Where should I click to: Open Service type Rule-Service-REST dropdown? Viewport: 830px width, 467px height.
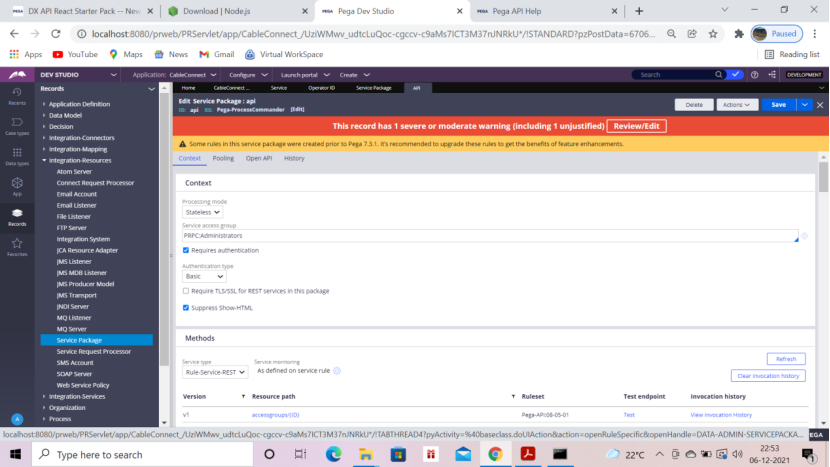click(214, 372)
